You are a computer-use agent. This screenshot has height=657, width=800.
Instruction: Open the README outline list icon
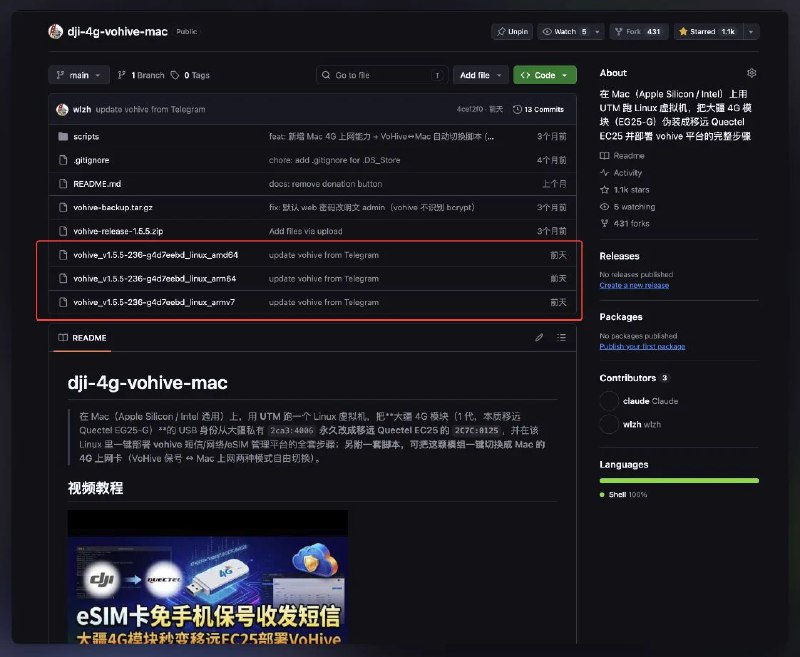click(x=561, y=337)
